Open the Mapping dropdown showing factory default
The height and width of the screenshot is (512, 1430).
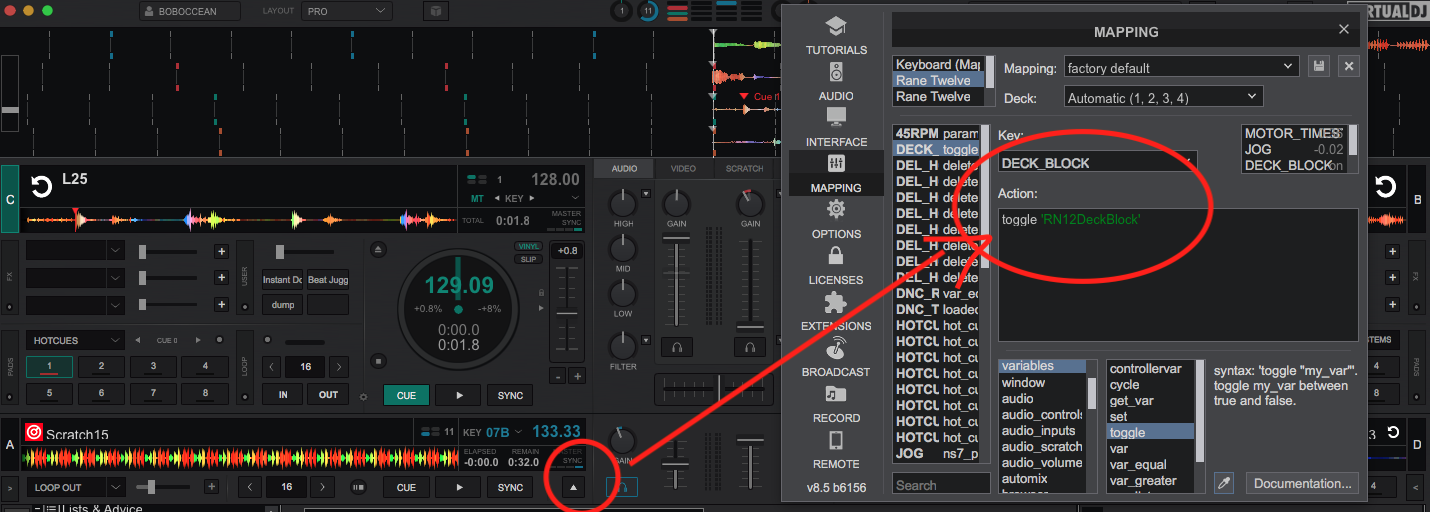pyautogui.click(x=1181, y=67)
